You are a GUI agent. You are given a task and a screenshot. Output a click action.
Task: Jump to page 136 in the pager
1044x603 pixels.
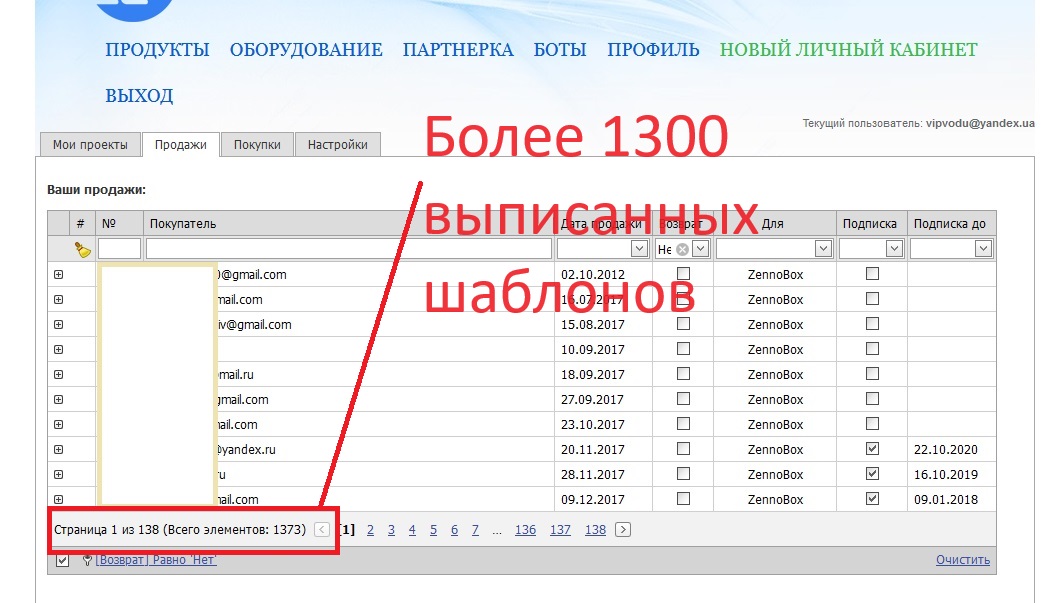525,530
